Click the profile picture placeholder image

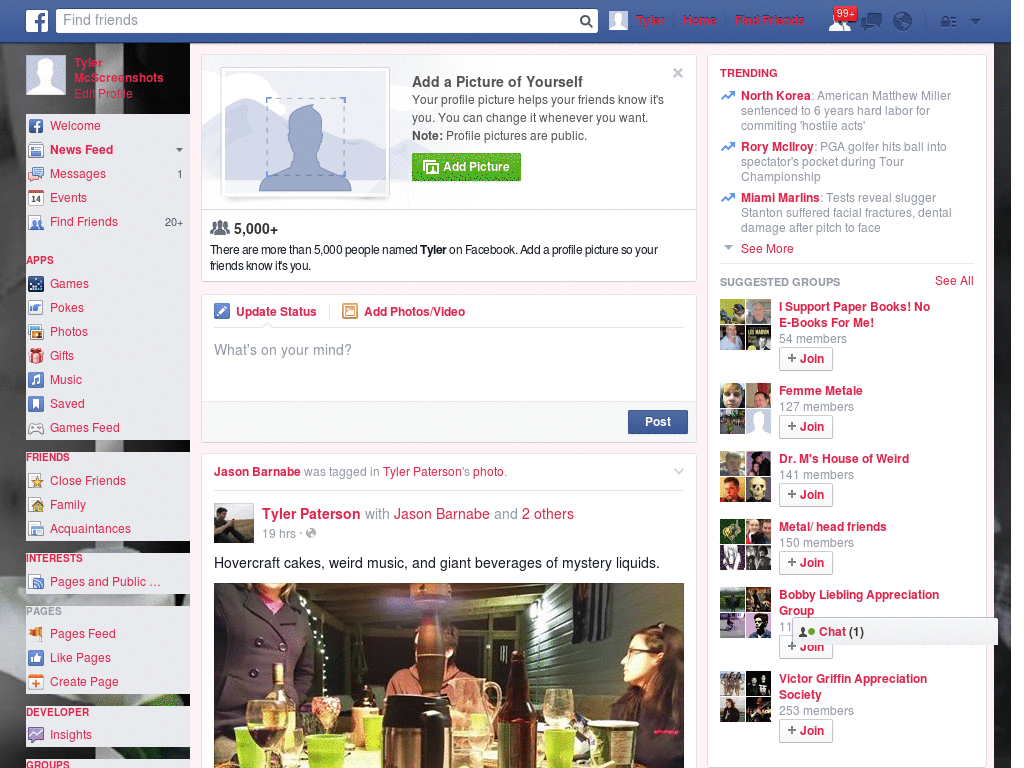306,133
